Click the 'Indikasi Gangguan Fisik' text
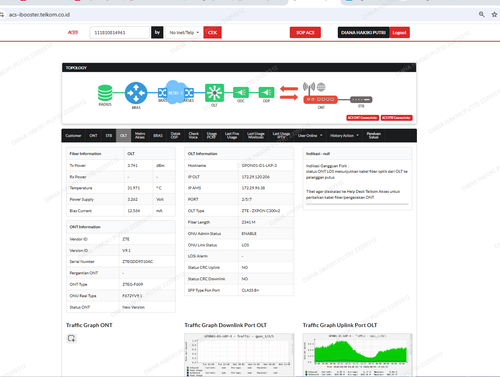500x377 pixels. pos(327,166)
